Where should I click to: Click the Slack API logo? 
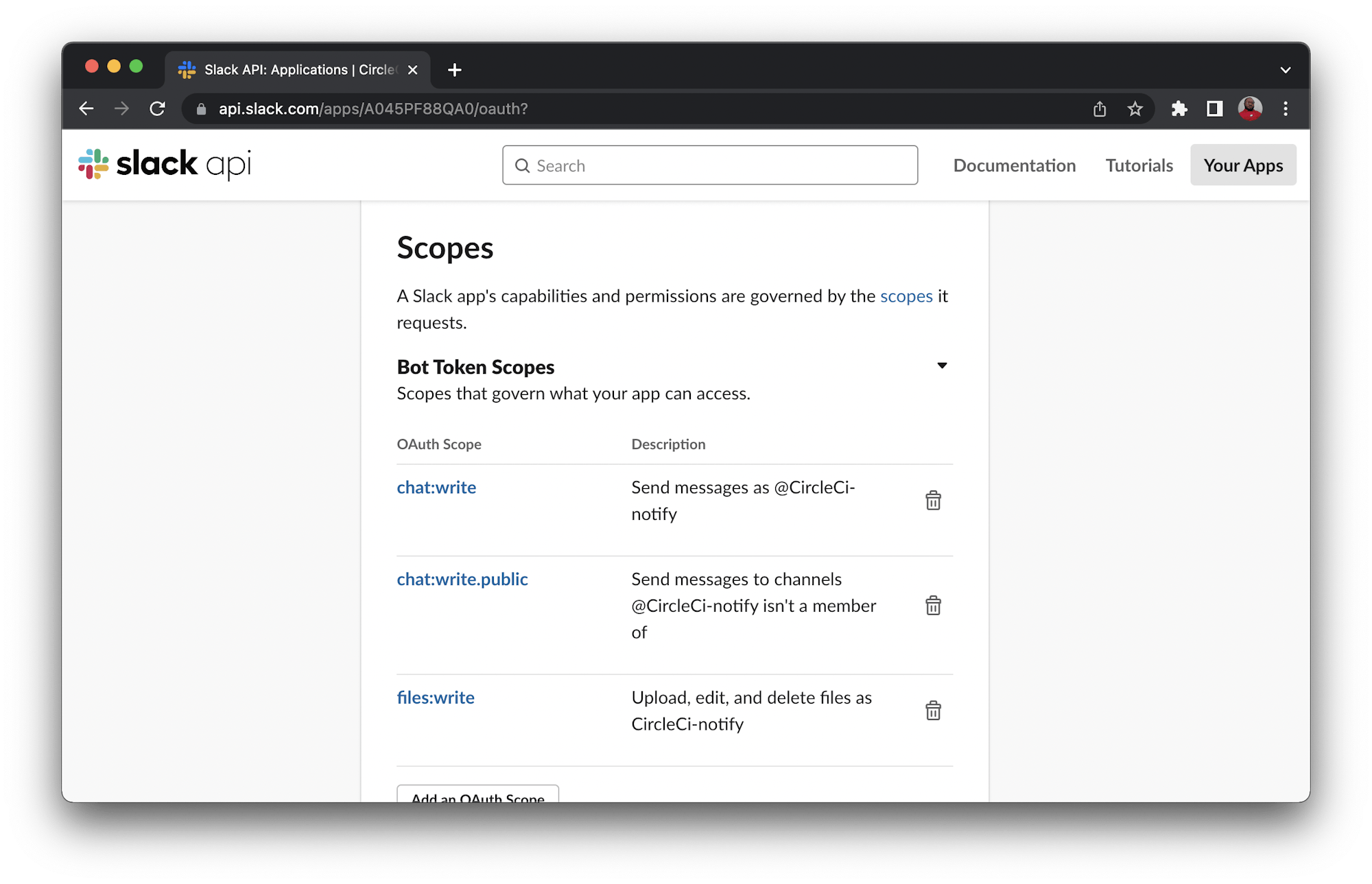coord(163,164)
